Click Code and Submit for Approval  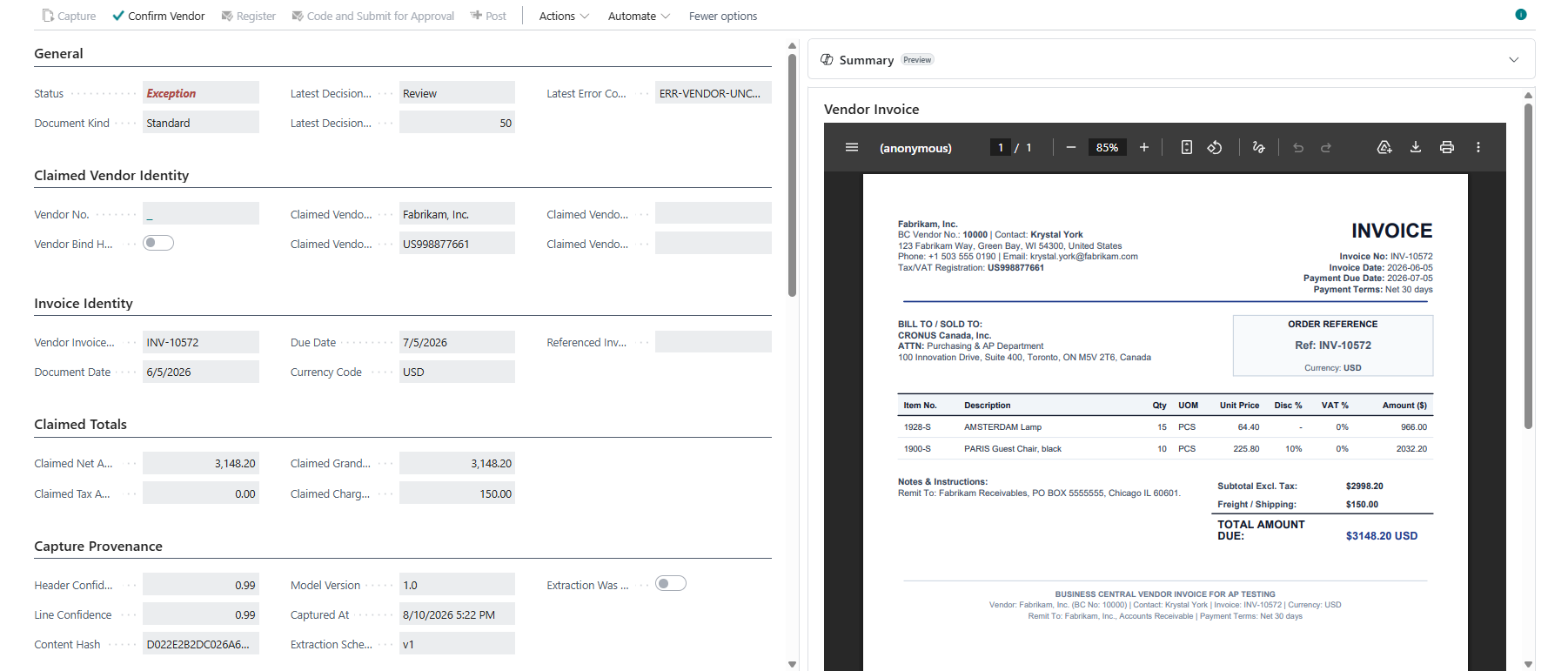(x=372, y=16)
